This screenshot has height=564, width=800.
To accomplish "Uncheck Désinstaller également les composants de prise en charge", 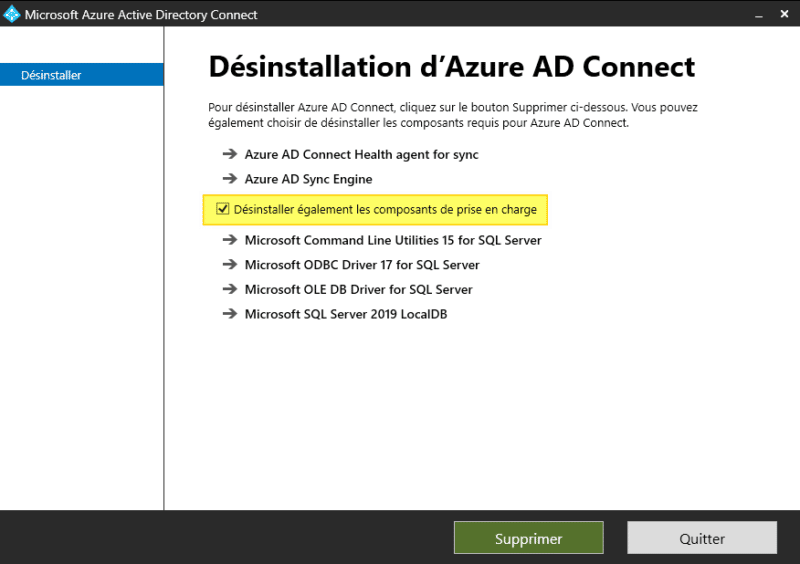I will click(222, 209).
